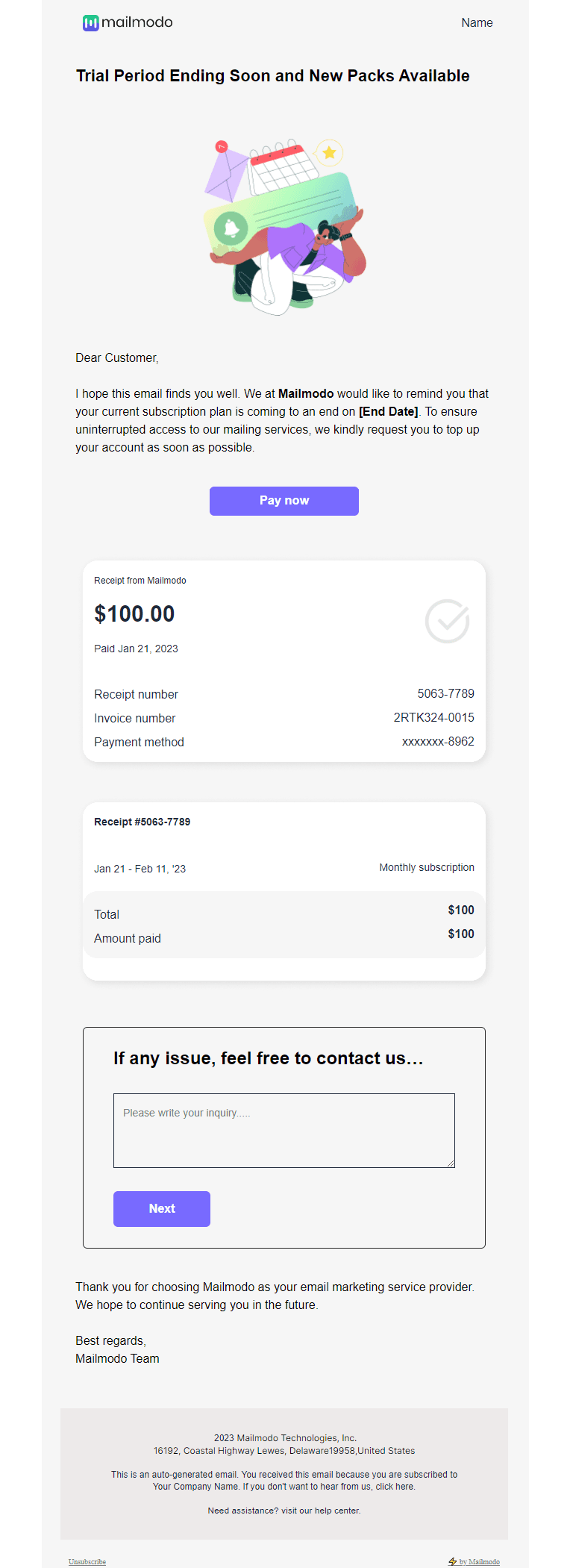Click the hero illustration image

pyautogui.click(x=284, y=224)
